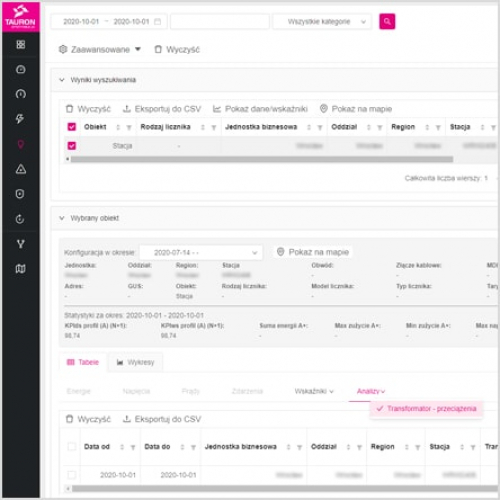Click the Stacja cell in the results row
Viewport: 500px width, 500px height.
(x=122, y=146)
